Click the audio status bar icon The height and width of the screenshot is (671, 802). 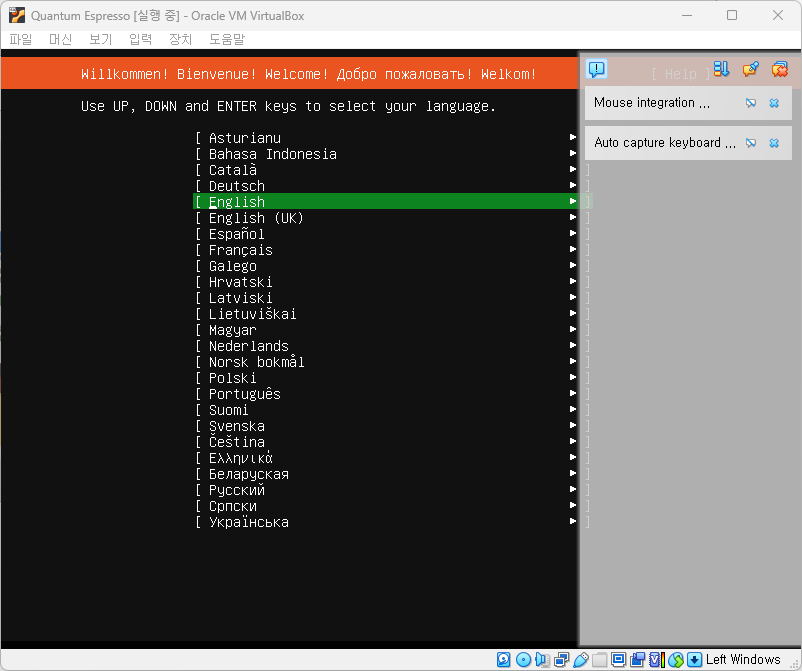[x=542, y=660]
